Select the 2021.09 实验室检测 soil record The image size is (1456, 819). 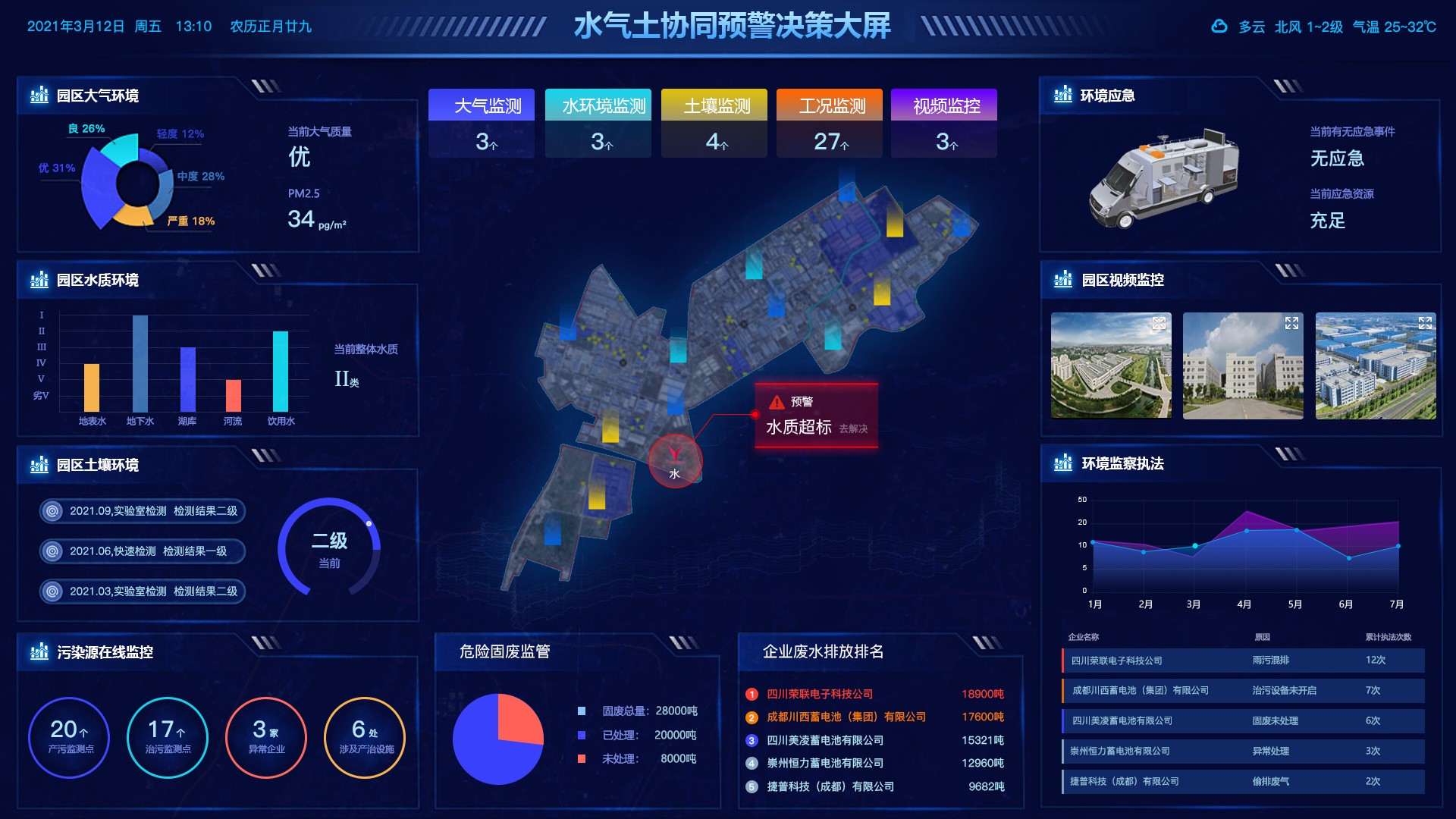point(143,511)
